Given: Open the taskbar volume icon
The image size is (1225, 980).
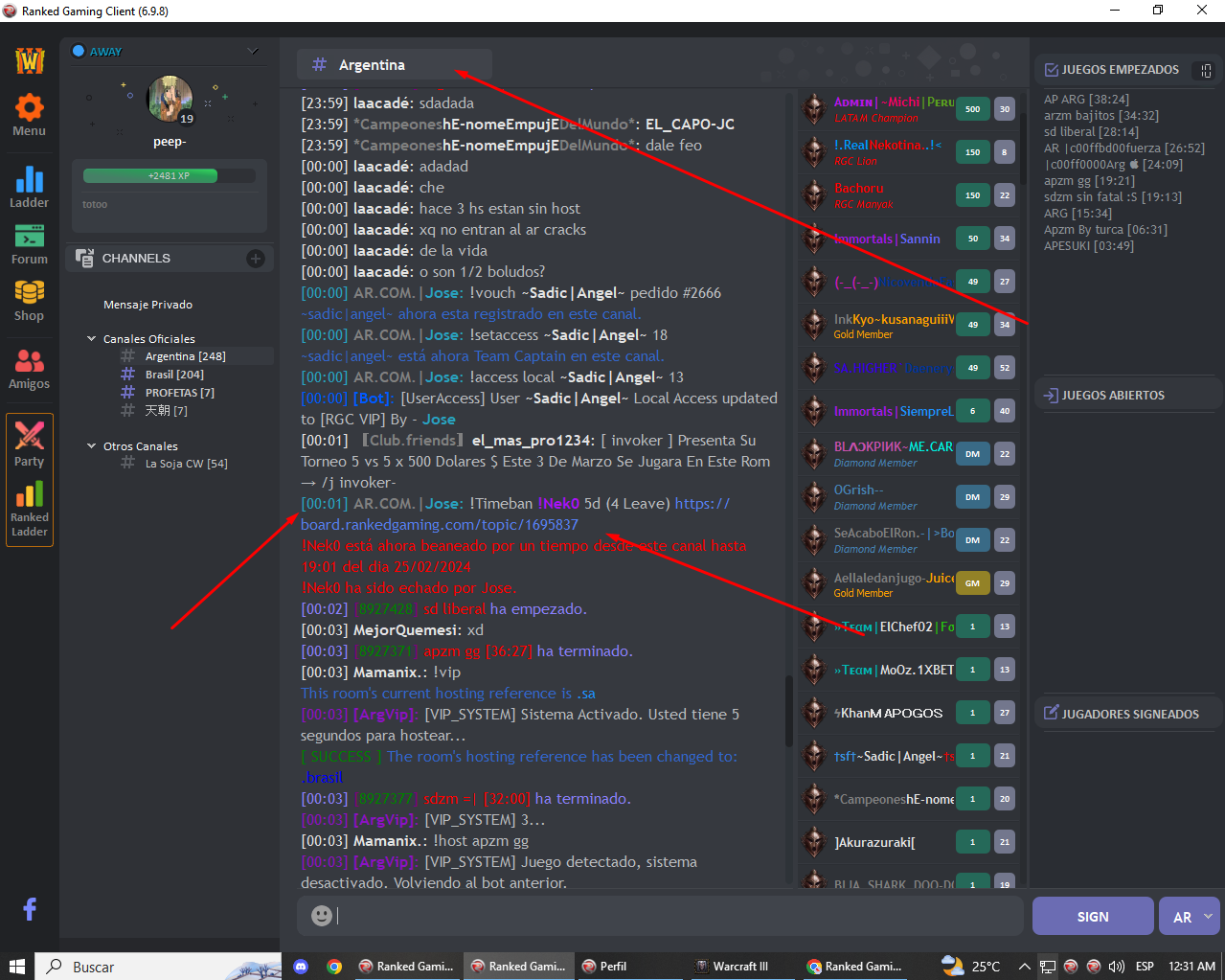Looking at the screenshot, I should (x=1117, y=967).
